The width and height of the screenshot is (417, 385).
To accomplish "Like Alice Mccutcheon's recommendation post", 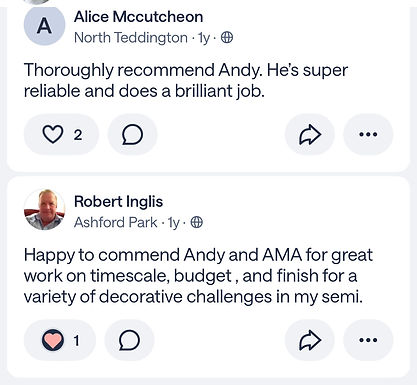I will [53, 134].
